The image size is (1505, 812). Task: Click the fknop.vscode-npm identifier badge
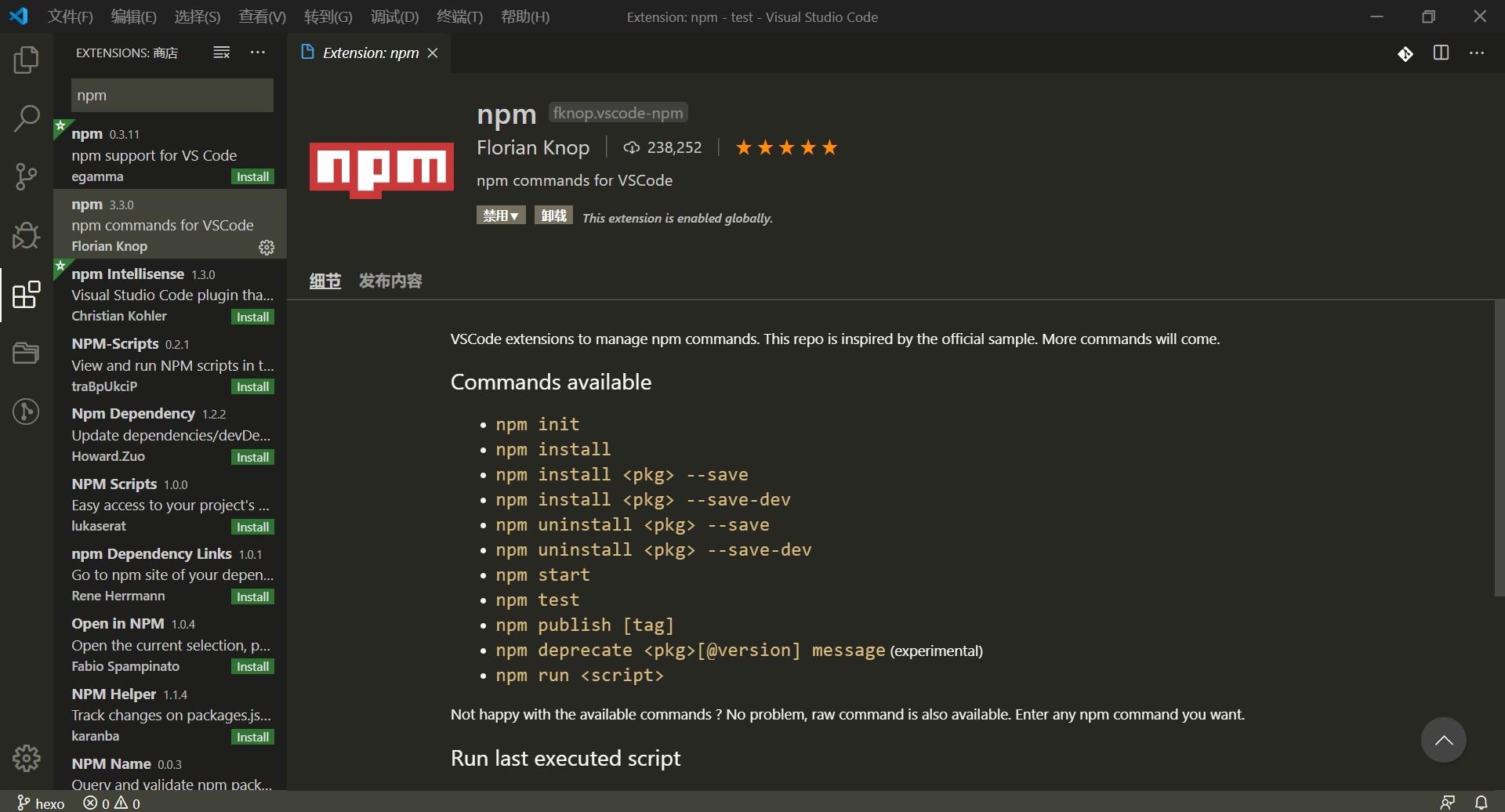point(618,113)
